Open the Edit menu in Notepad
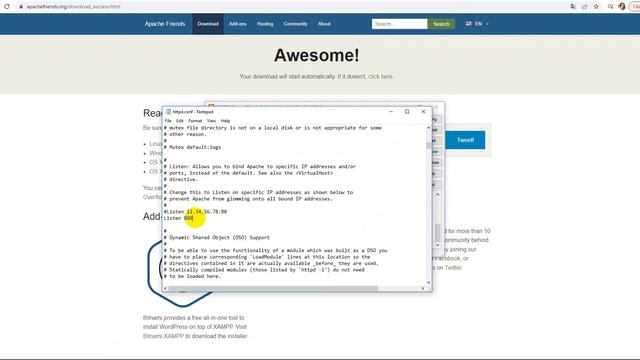The width and height of the screenshot is (640, 360). click(x=180, y=121)
